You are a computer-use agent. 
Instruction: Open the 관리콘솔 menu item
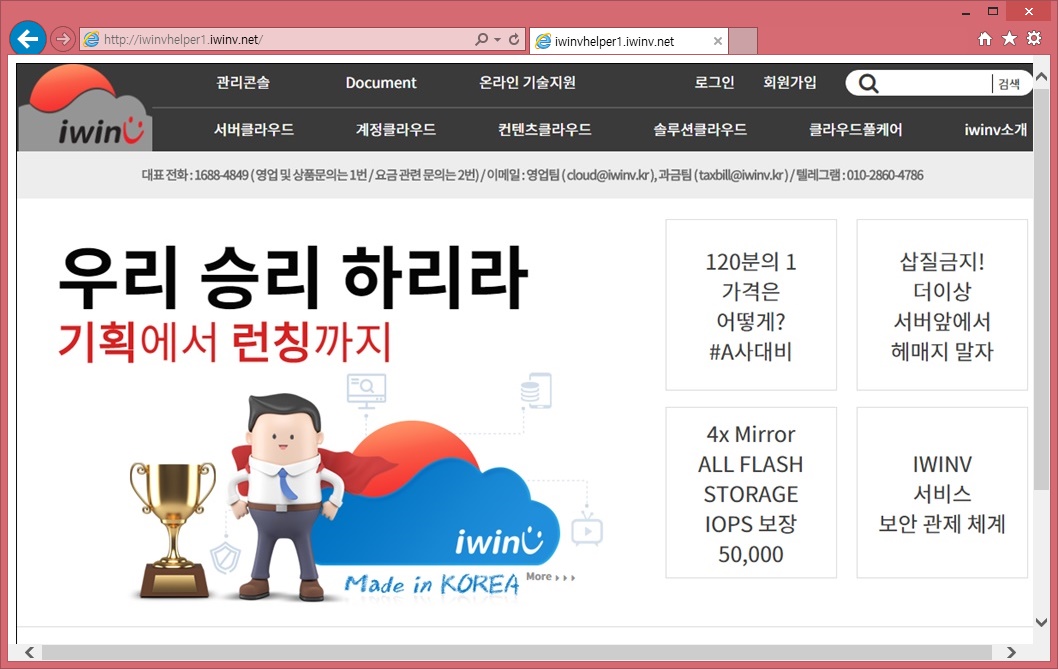point(243,82)
